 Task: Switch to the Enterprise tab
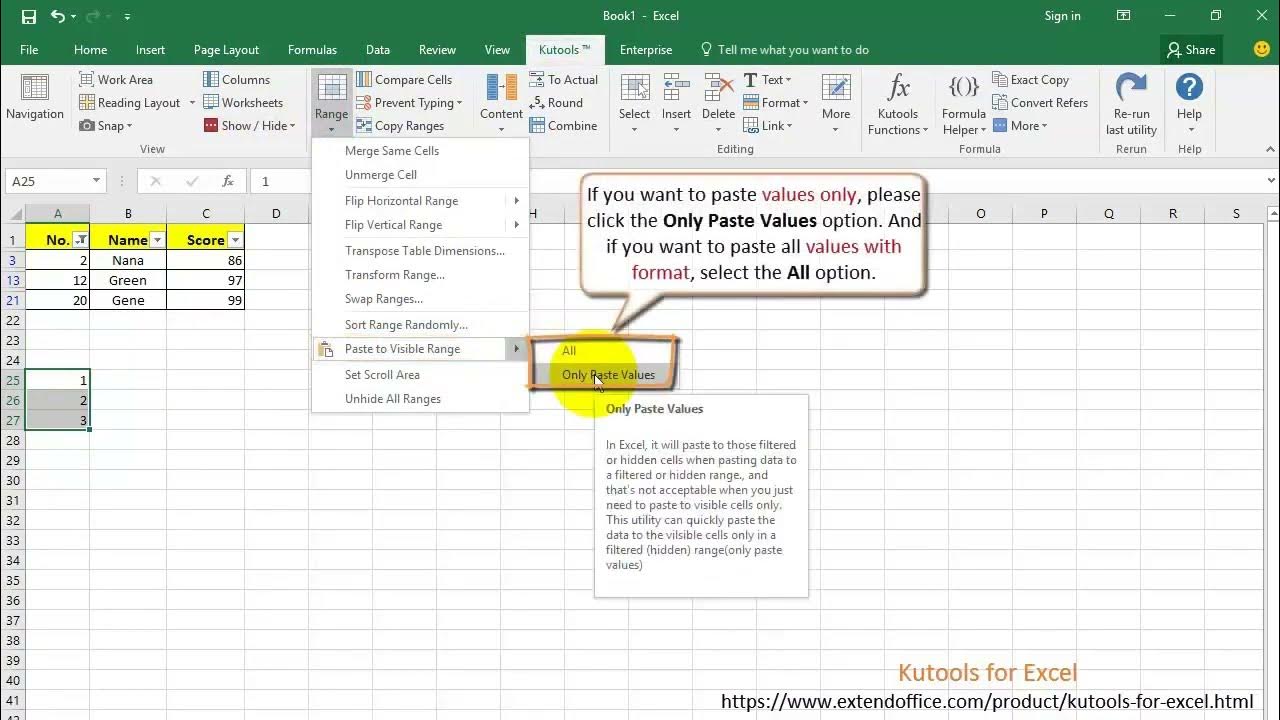(x=646, y=50)
